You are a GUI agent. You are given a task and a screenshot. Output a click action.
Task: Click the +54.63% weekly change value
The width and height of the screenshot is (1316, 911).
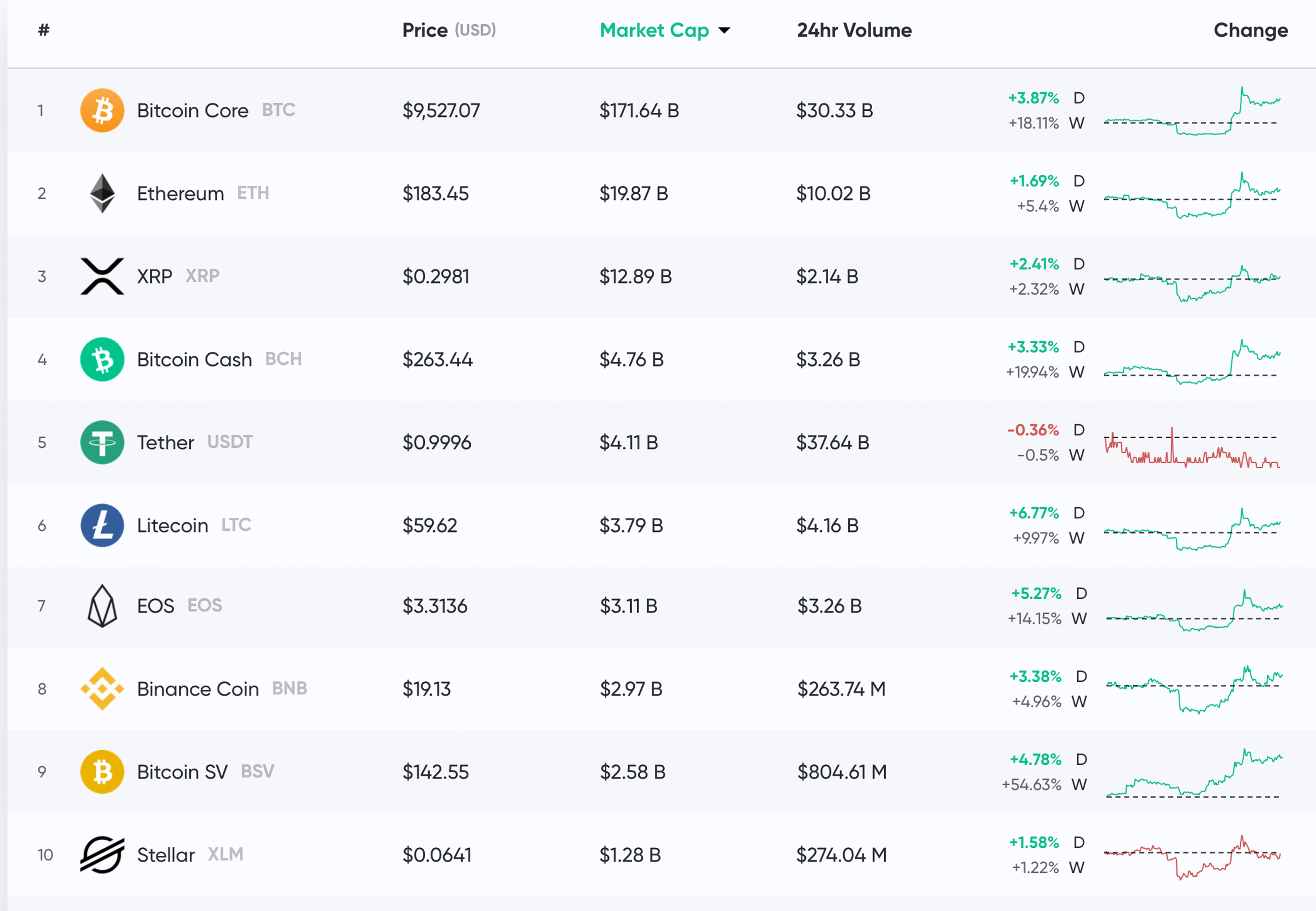pos(1031,784)
